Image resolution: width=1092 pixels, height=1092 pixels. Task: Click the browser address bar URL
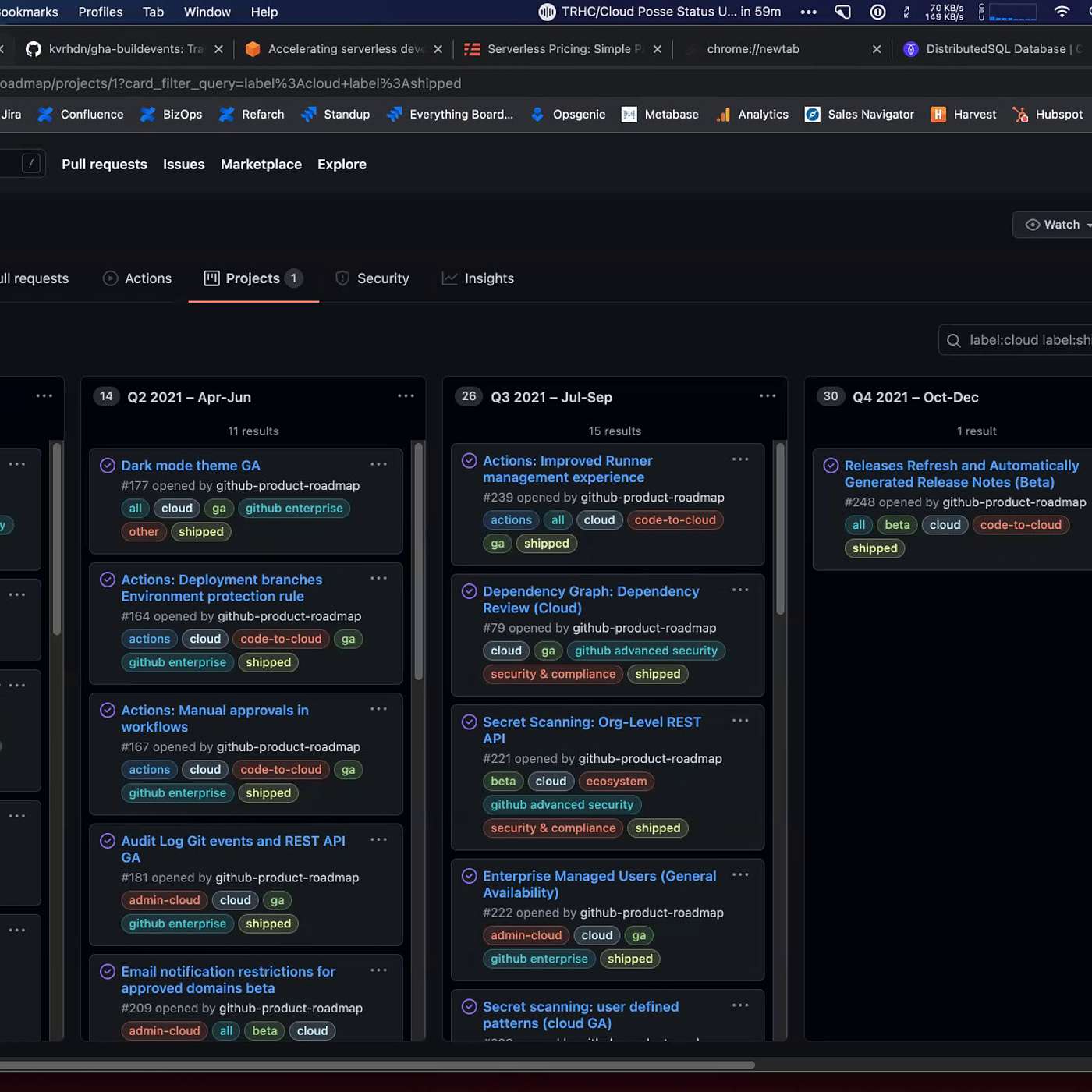click(231, 83)
